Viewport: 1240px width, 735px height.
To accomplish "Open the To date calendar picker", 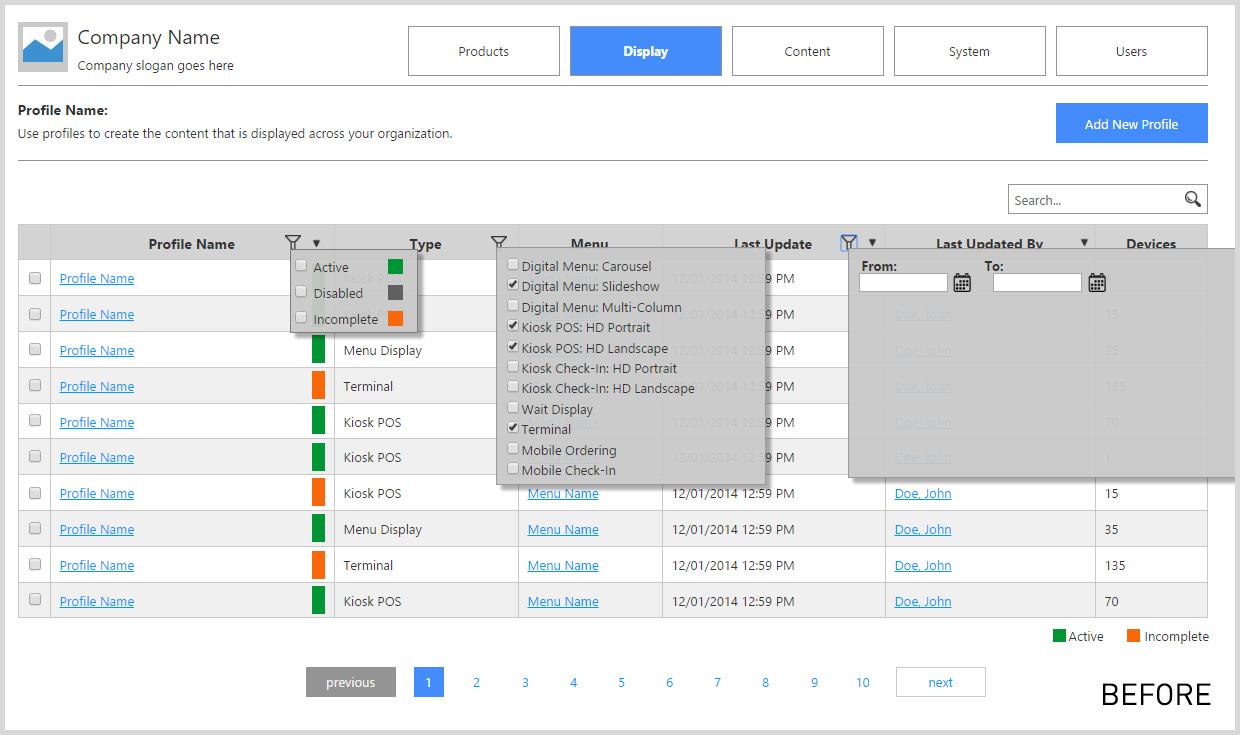I will coord(1097,283).
